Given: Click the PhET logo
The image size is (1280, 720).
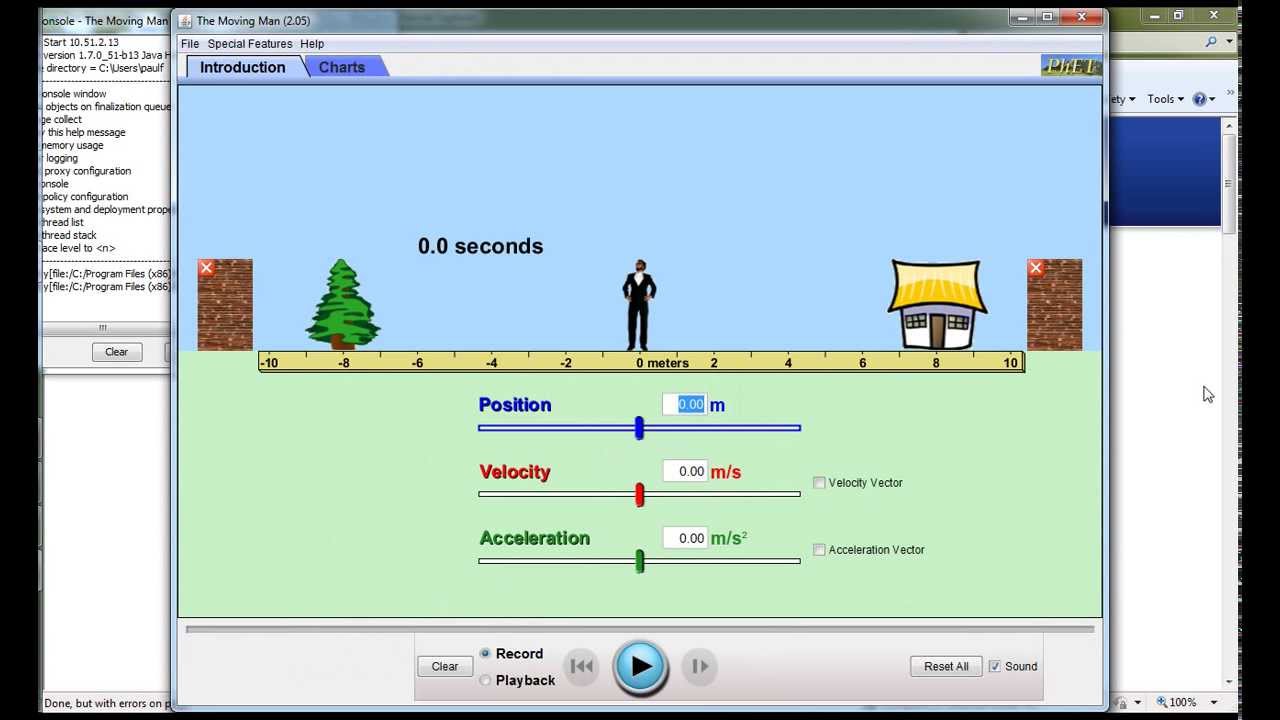Looking at the screenshot, I should (x=1071, y=66).
